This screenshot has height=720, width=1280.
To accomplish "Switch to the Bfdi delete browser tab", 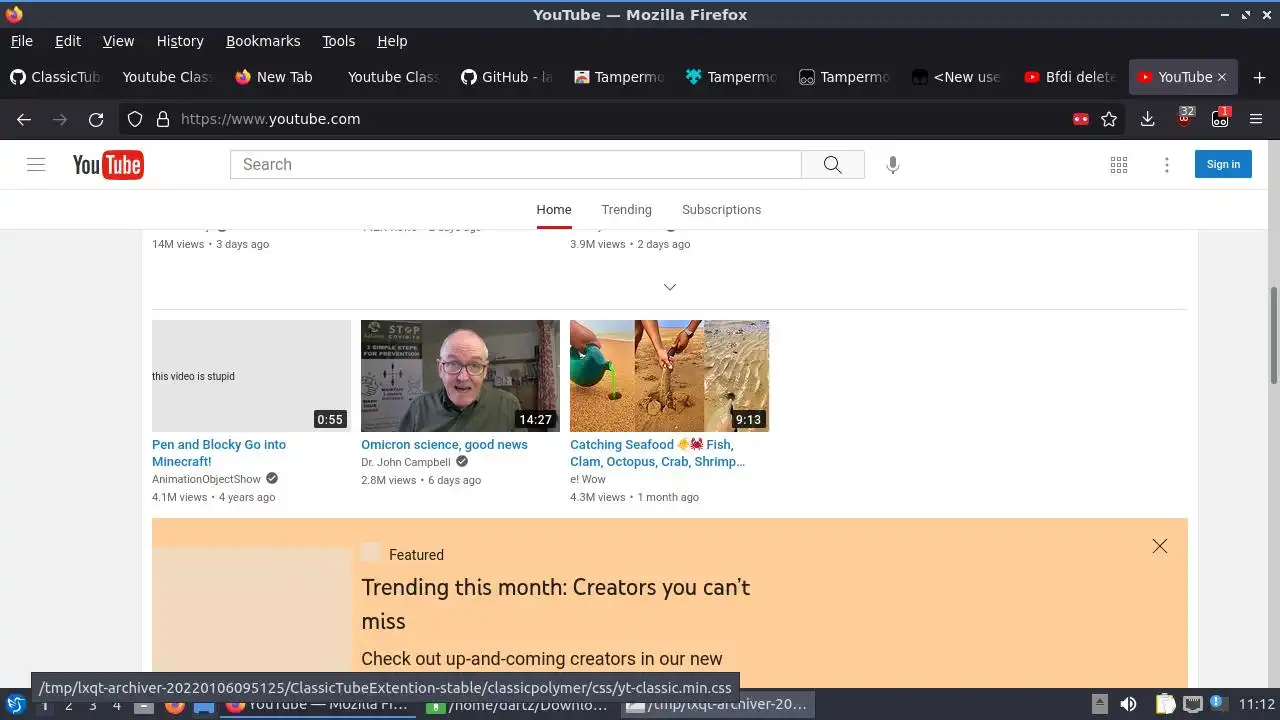I will point(1070,77).
